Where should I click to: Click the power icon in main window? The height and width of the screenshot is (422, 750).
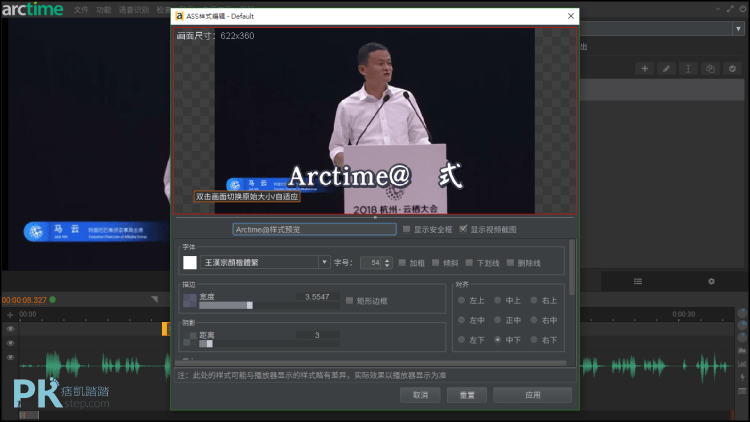[x=743, y=9]
